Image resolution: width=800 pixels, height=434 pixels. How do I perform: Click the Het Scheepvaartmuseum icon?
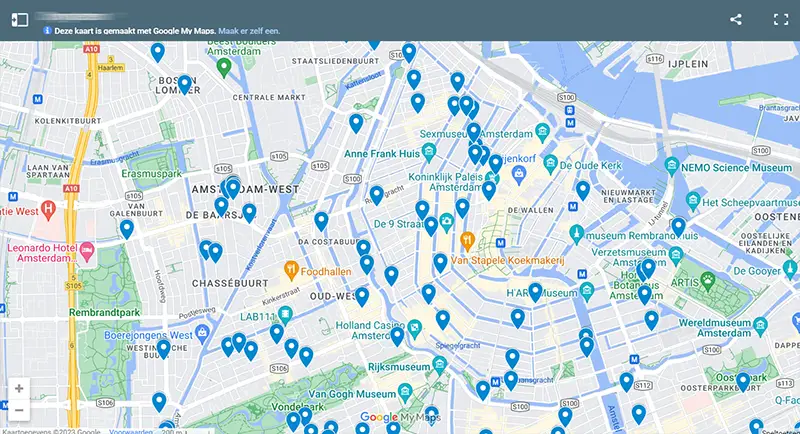click(x=693, y=200)
